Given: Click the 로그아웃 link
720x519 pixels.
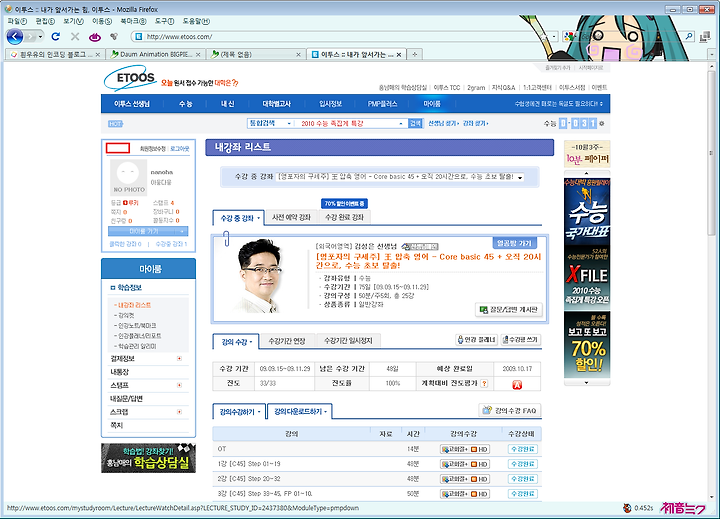Looking at the screenshot, I should [180, 149].
